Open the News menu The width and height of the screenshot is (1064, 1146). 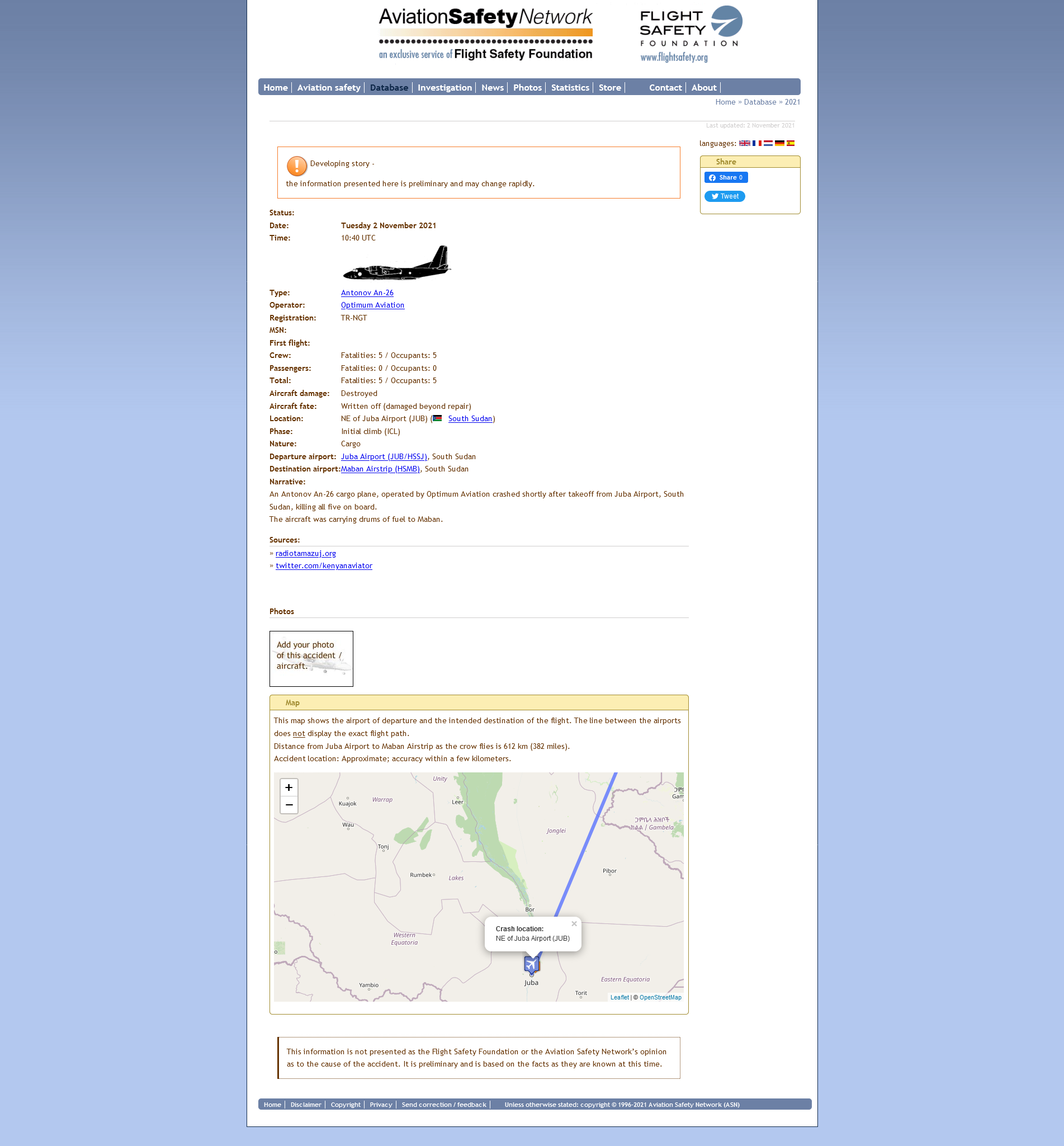click(x=492, y=88)
